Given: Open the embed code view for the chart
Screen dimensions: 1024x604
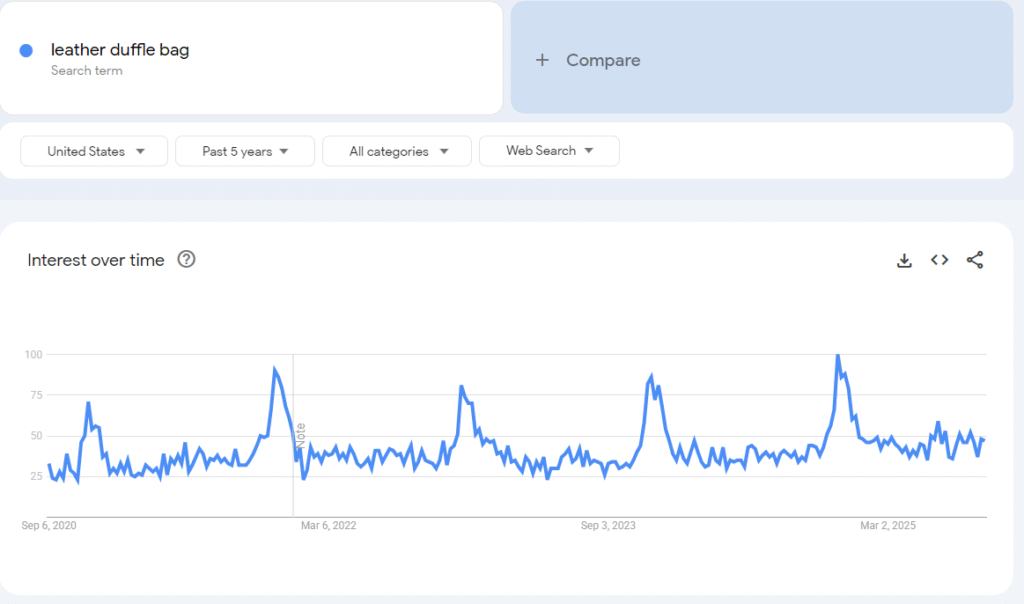Looking at the screenshot, I should coord(939,260).
